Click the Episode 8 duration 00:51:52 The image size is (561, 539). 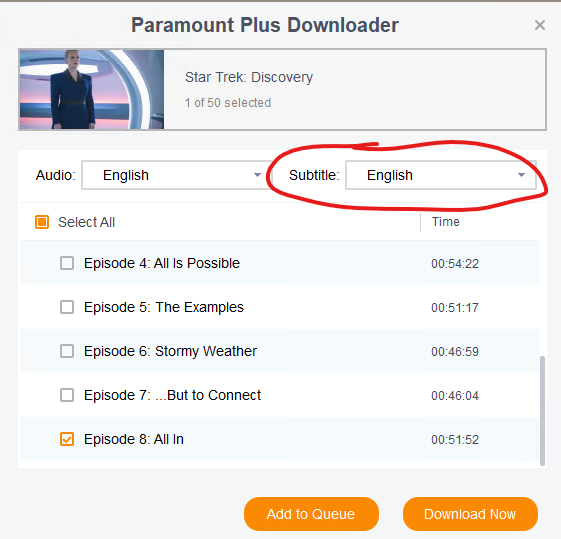[455, 440]
